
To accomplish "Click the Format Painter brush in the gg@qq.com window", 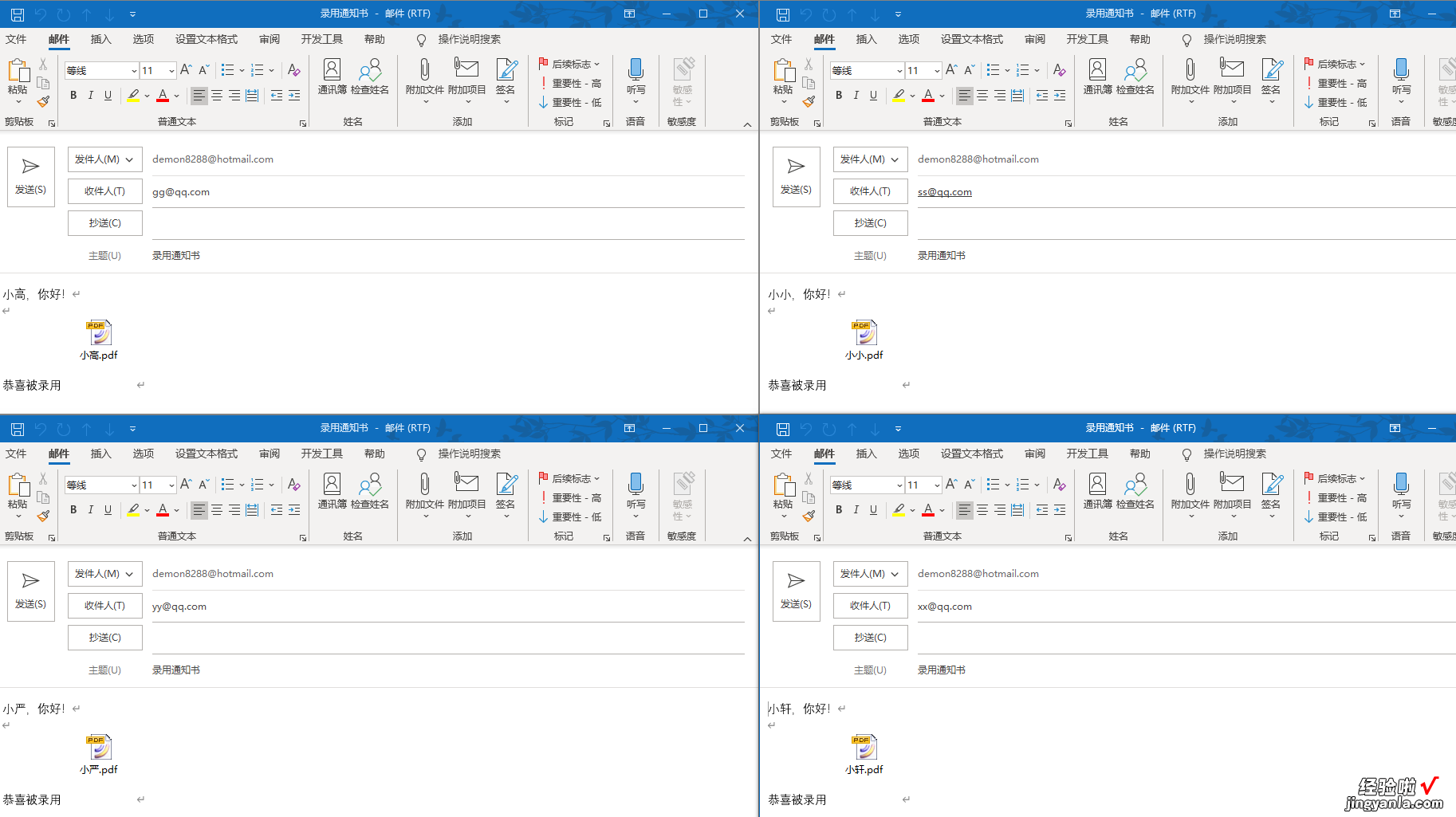I will click(43, 102).
